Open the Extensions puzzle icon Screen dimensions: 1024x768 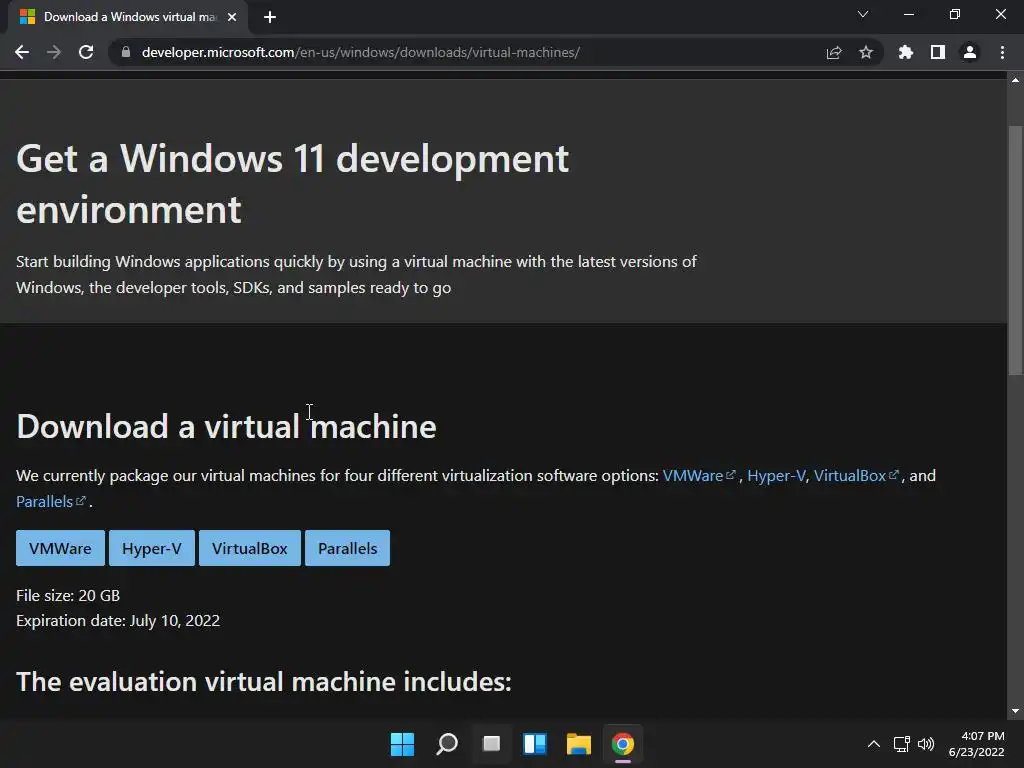tap(906, 52)
